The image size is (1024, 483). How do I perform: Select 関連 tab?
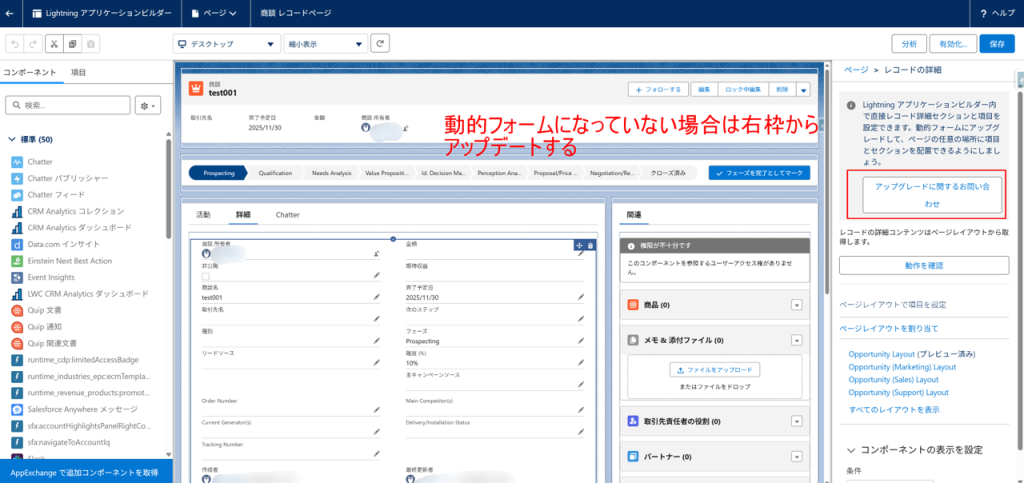click(x=634, y=214)
